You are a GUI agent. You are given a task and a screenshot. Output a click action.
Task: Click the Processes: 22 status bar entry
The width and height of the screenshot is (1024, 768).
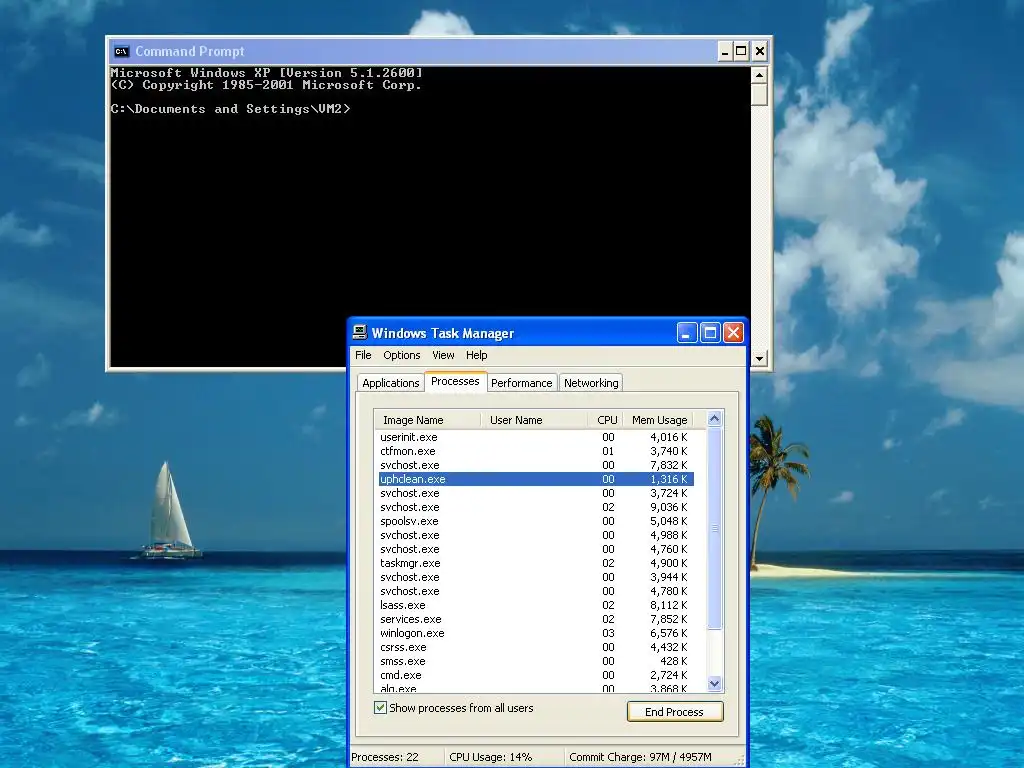click(x=396, y=757)
